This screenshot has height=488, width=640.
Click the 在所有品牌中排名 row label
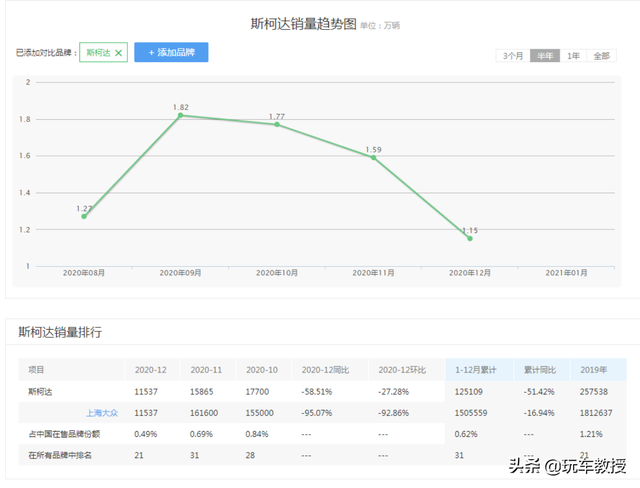point(60,455)
